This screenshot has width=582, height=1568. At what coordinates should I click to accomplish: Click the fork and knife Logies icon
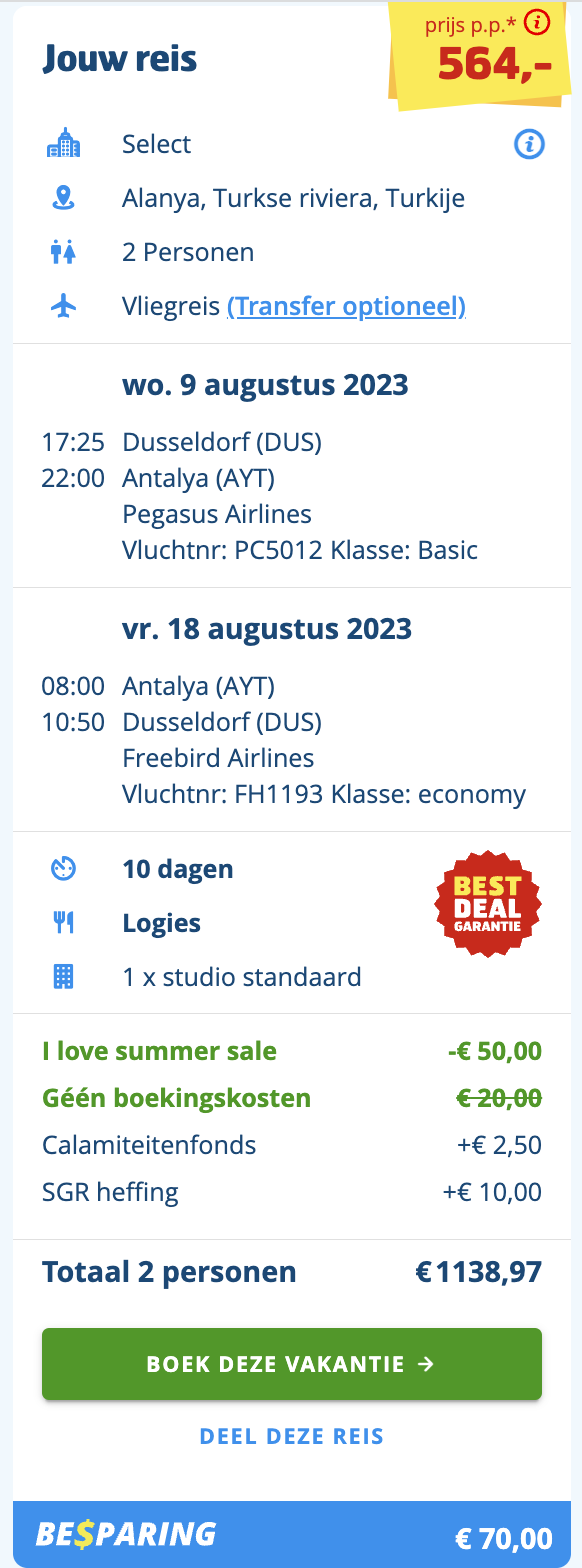[63, 923]
